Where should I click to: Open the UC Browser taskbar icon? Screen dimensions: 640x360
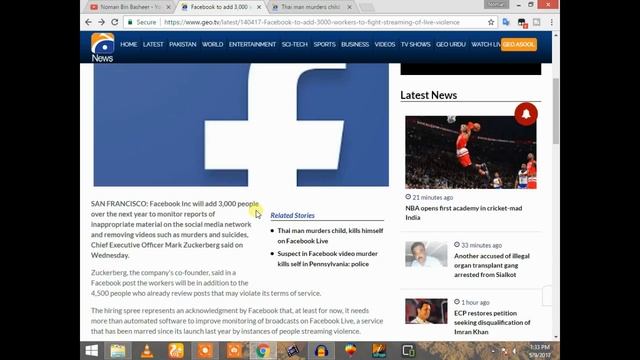(176, 351)
